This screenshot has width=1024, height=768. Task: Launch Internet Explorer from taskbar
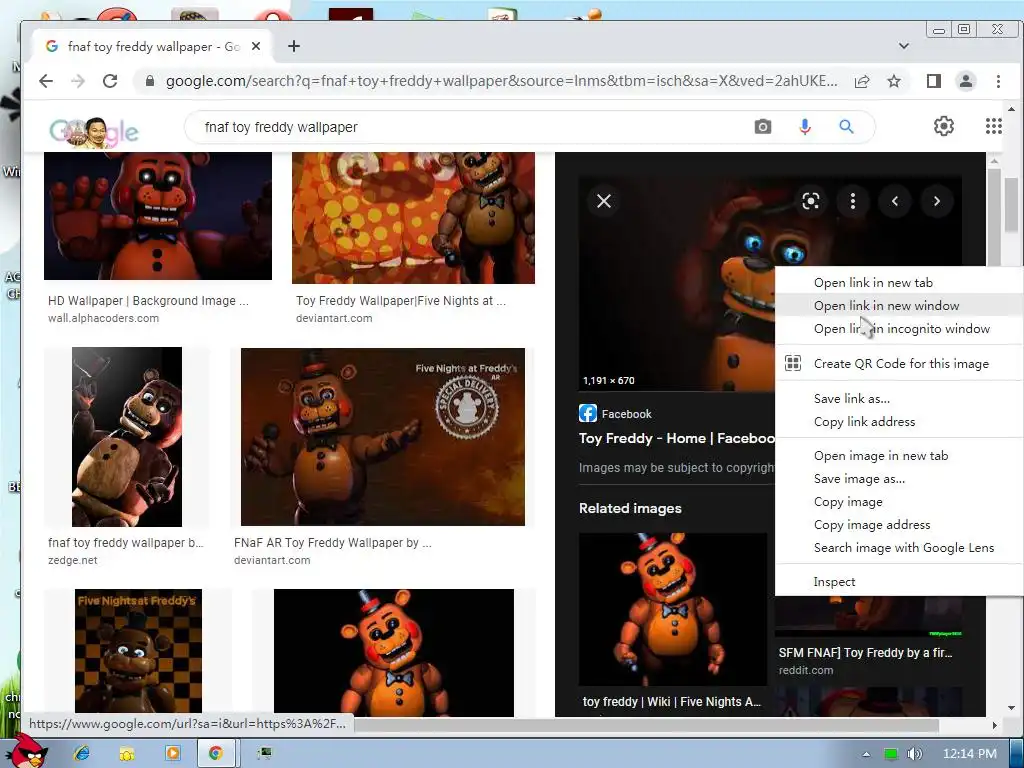82,753
